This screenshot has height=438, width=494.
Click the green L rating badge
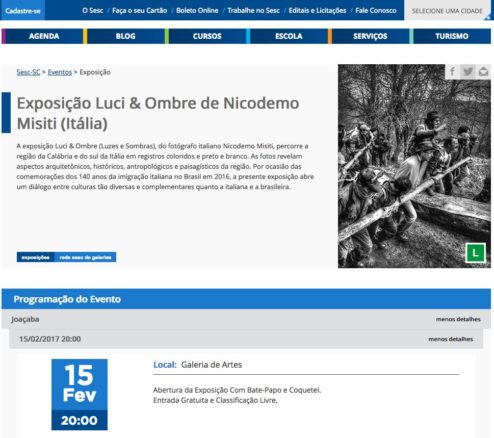click(x=475, y=253)
